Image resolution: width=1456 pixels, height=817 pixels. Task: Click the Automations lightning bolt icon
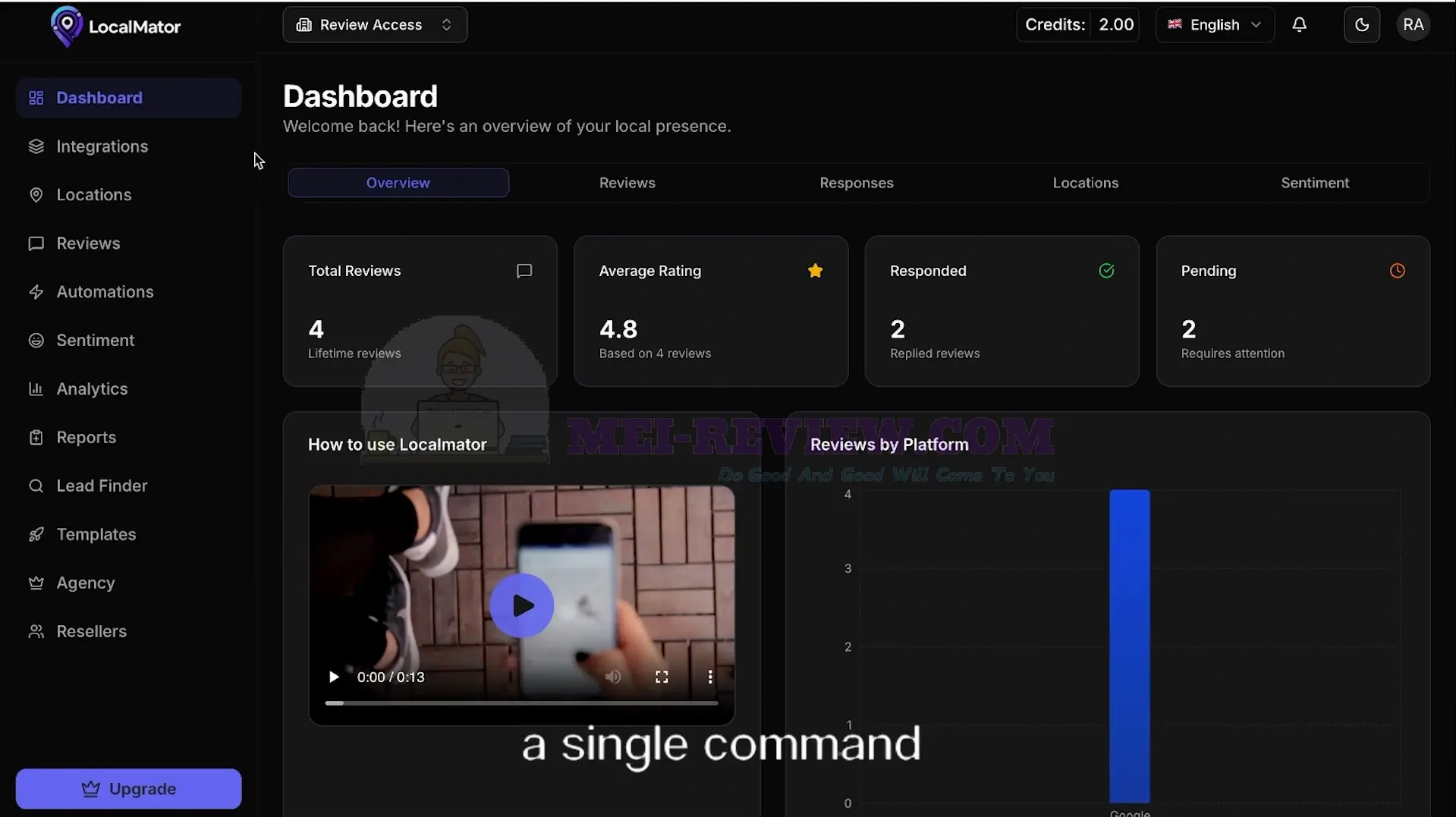[36, 292]
